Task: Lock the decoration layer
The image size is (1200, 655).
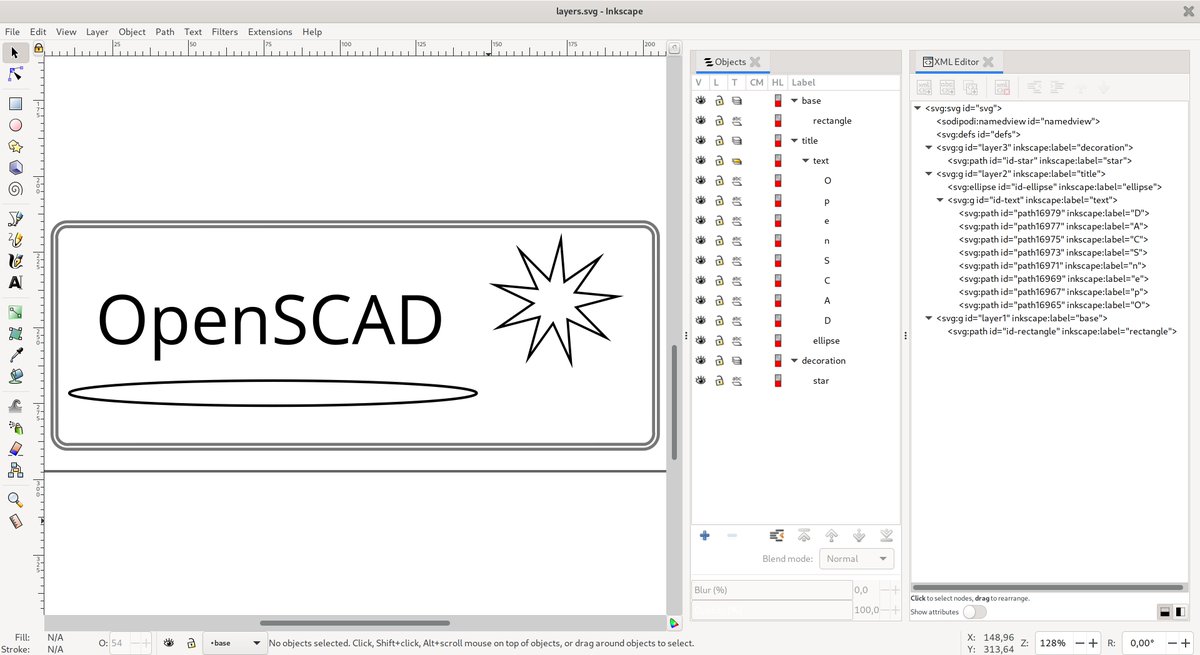Action: [719, 361]
